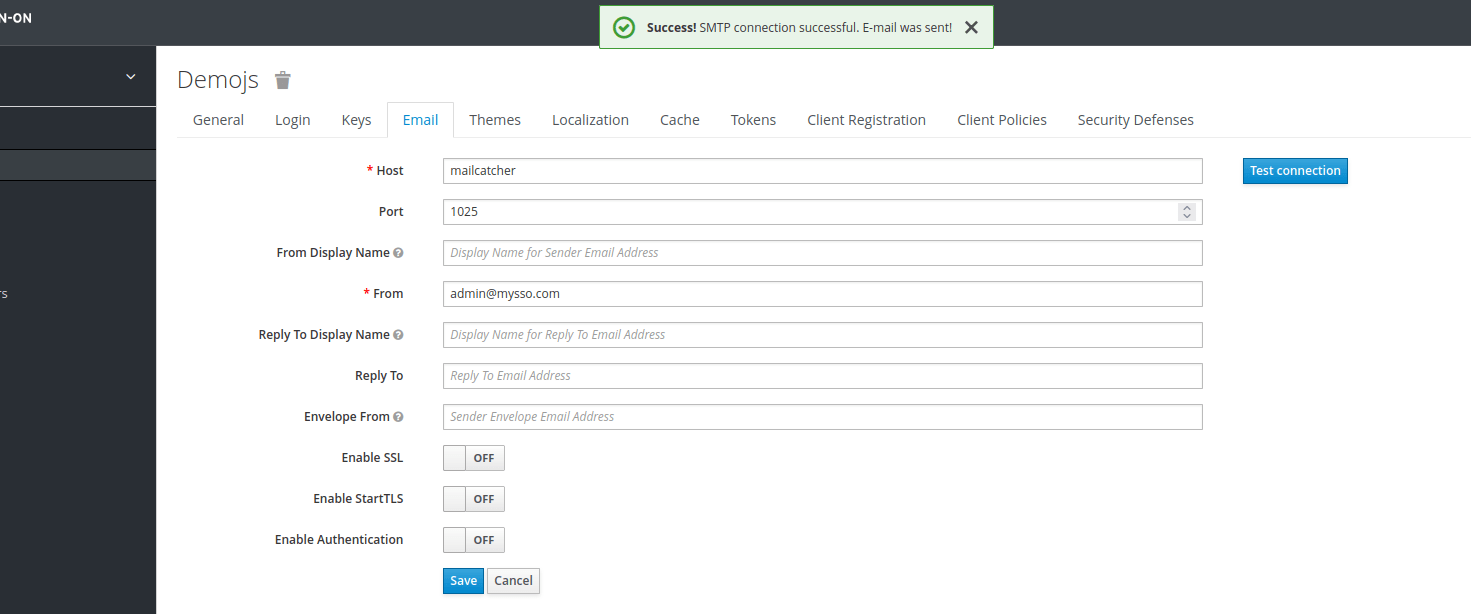The image size is (1471, 614).
Task: Expand the realm selector dropdown in sidebar
Action: point(130,75)
